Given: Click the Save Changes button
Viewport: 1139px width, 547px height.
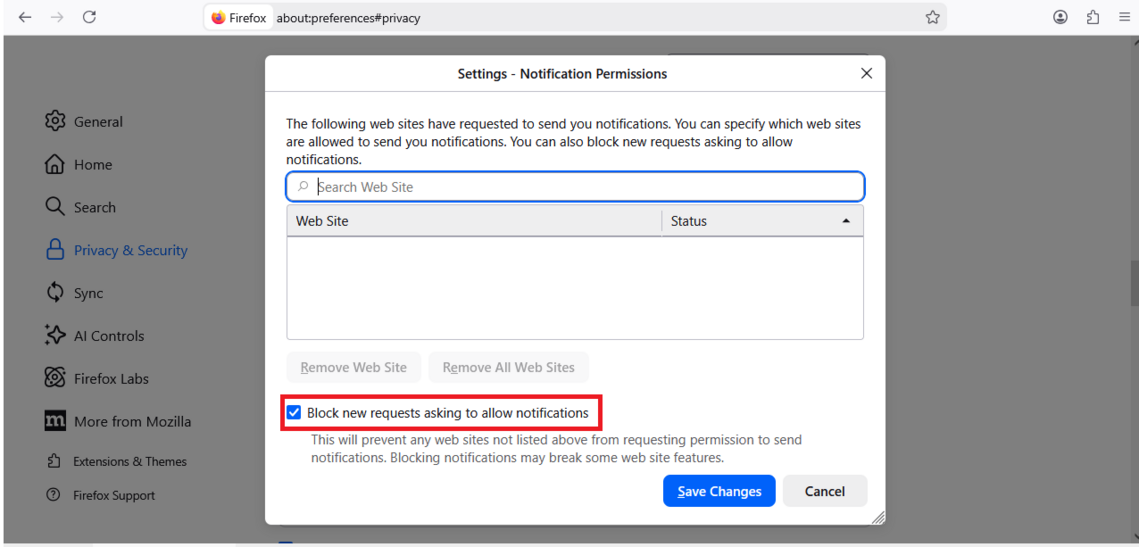Looking at the screenshot, I should (x=719, y=491).
